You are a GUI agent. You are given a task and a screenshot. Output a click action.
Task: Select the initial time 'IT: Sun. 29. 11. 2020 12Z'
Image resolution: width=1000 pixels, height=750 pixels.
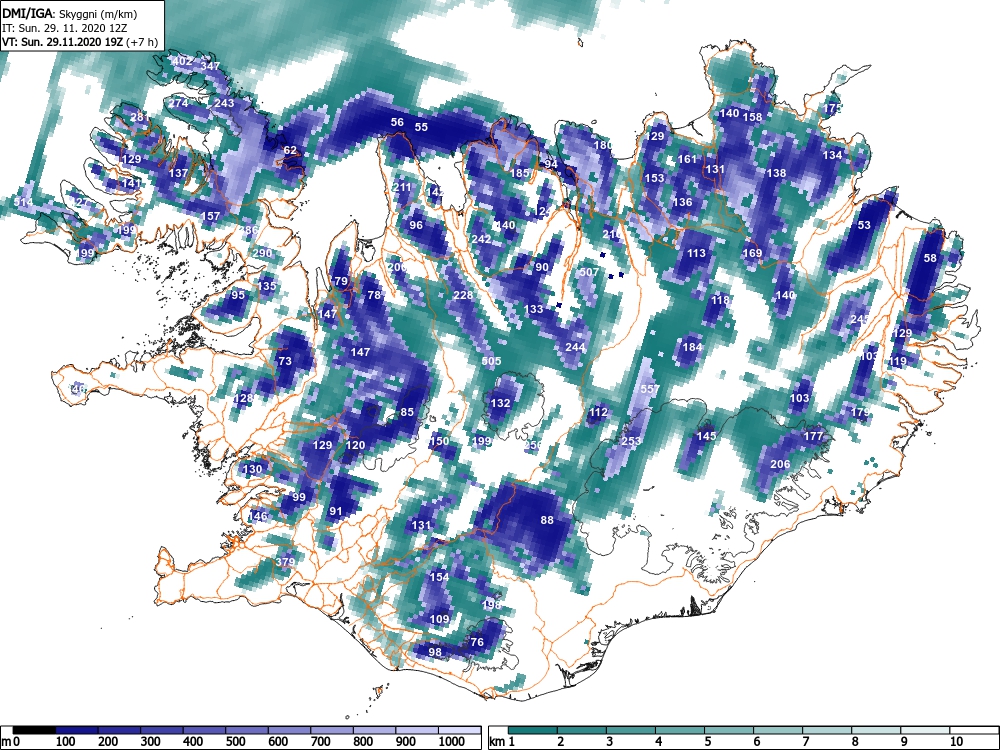click(x=64, y=28)
